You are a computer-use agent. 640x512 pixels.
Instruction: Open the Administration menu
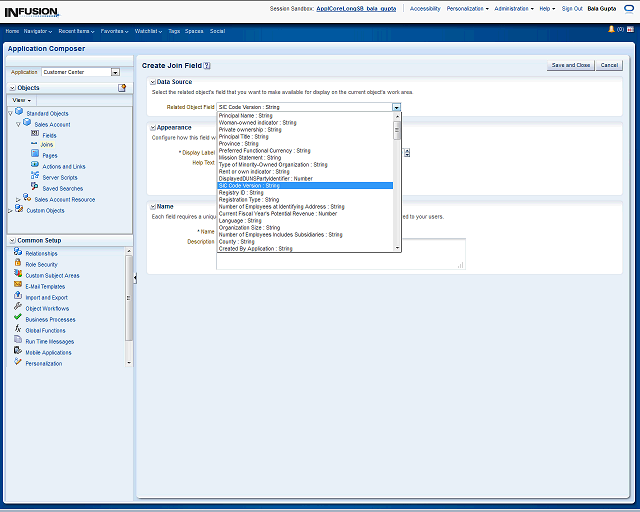pyautogui.click(x=514, y=8)
